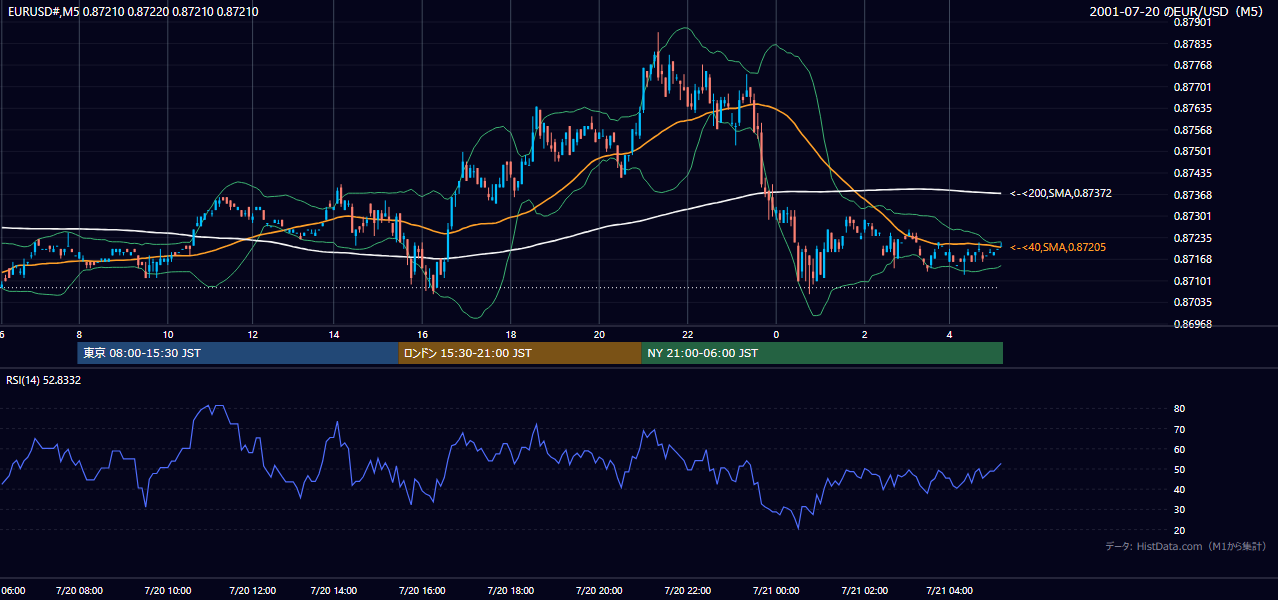Click RSI scale value 60

pyautogui.click(x=1179, y=449)
